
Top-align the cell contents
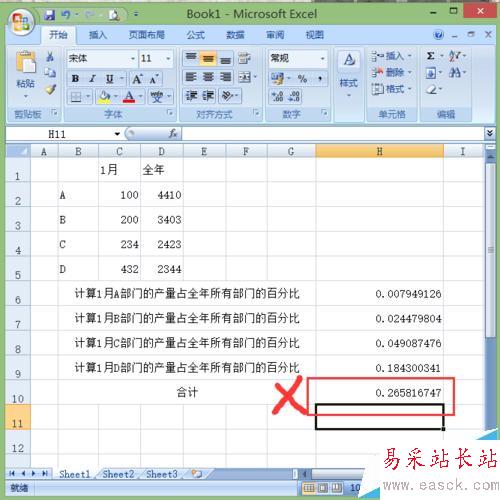[x=191, y=58]
